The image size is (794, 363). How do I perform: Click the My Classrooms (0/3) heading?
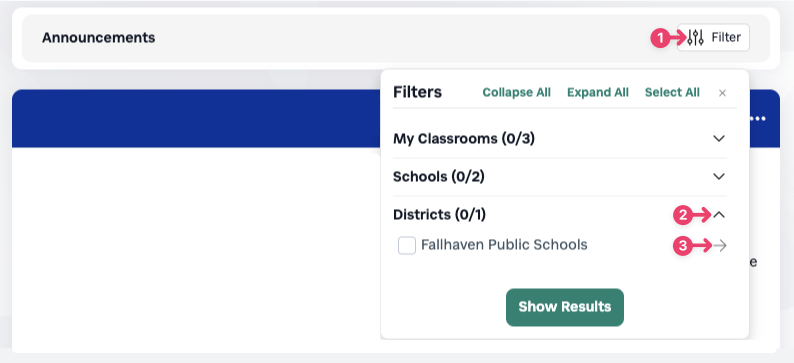pyautogui.click(x=464, y=138)
